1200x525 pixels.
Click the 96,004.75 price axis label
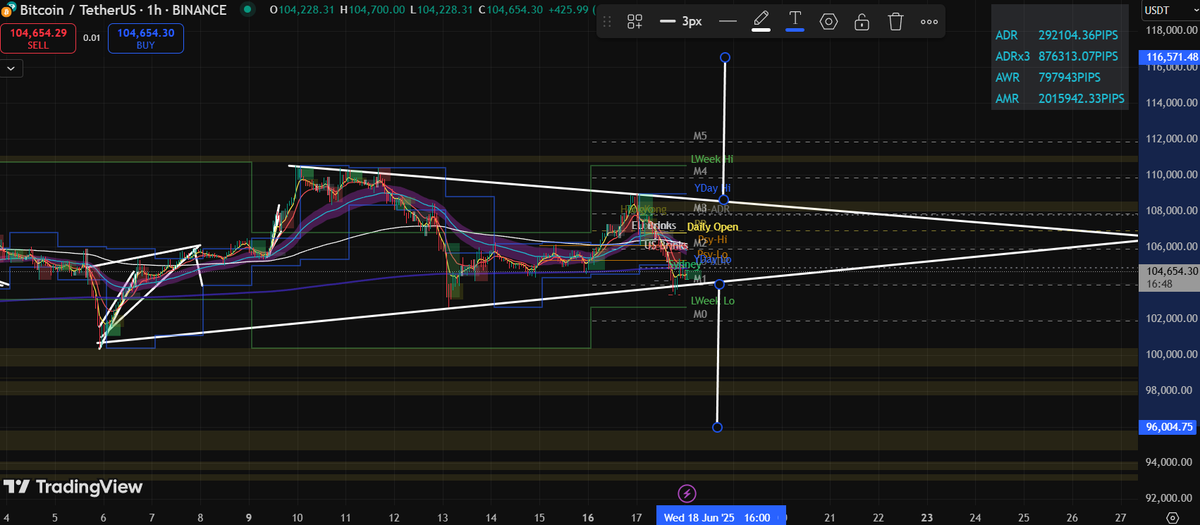point(1169,427)
